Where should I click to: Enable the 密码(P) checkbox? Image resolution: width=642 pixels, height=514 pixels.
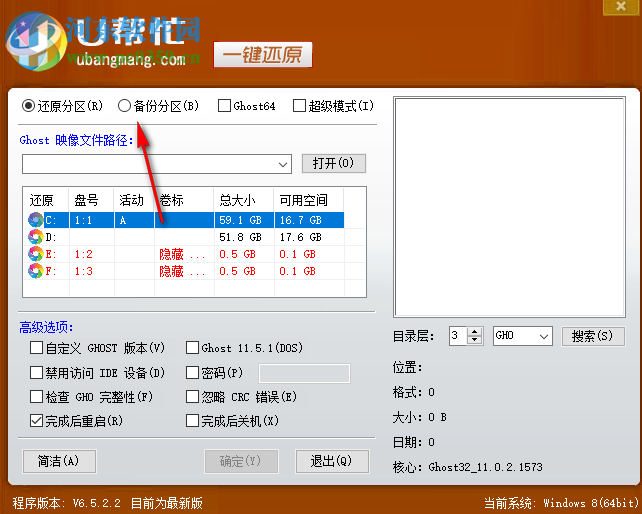(192, 372)
